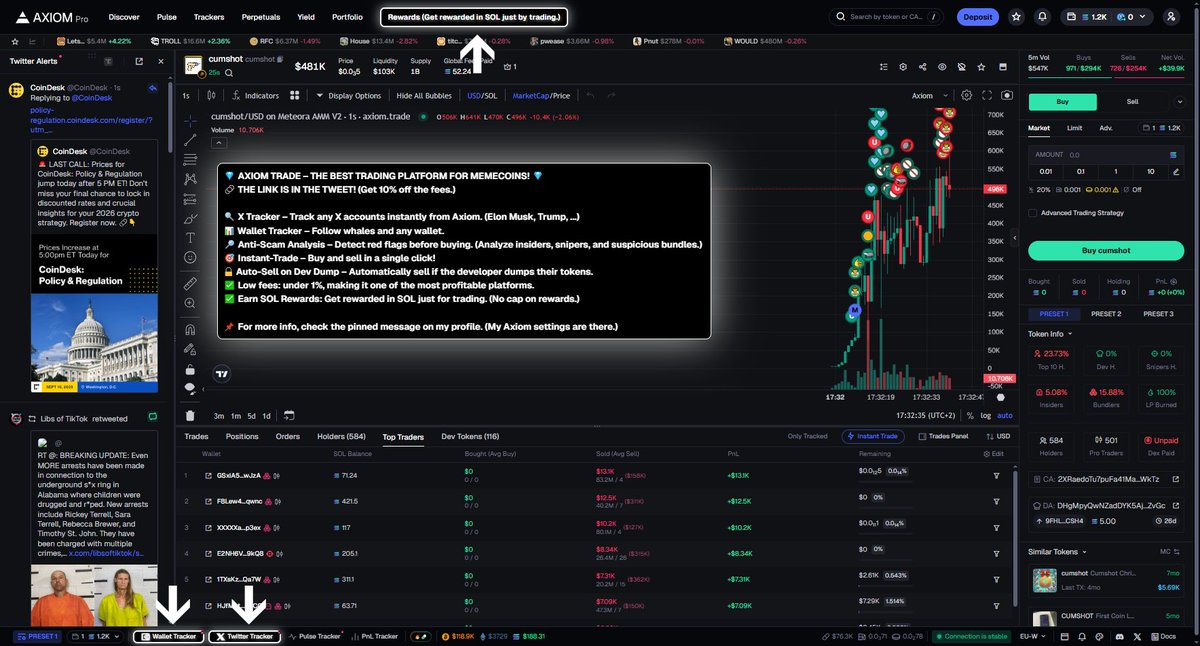The width and height of the screenshot is (1200, 646).
Task: Switch to the Holders (584) tab
Action: pyautogui.click(x=341, y=437)
